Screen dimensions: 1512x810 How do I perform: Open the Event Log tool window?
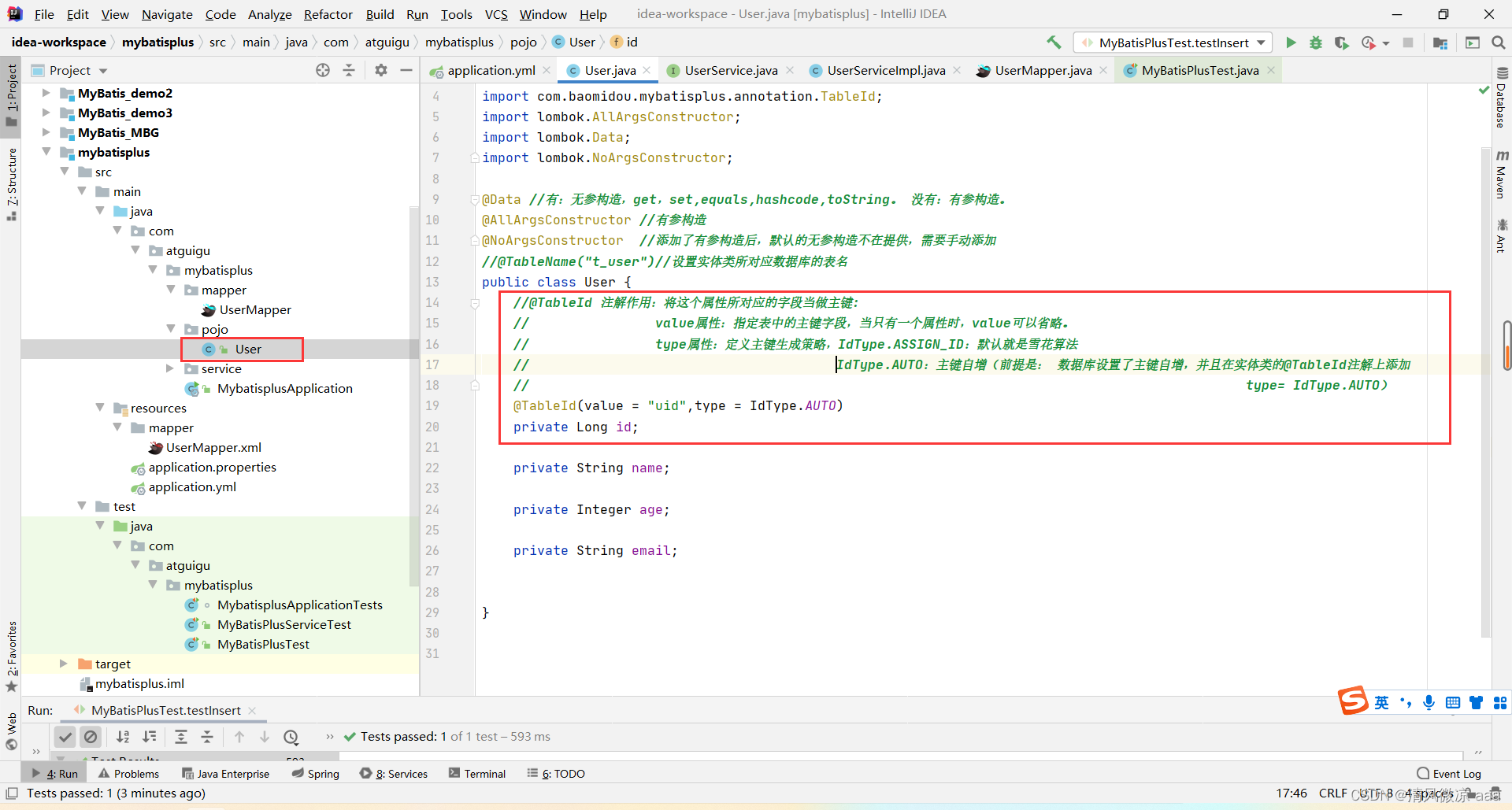1449,774
